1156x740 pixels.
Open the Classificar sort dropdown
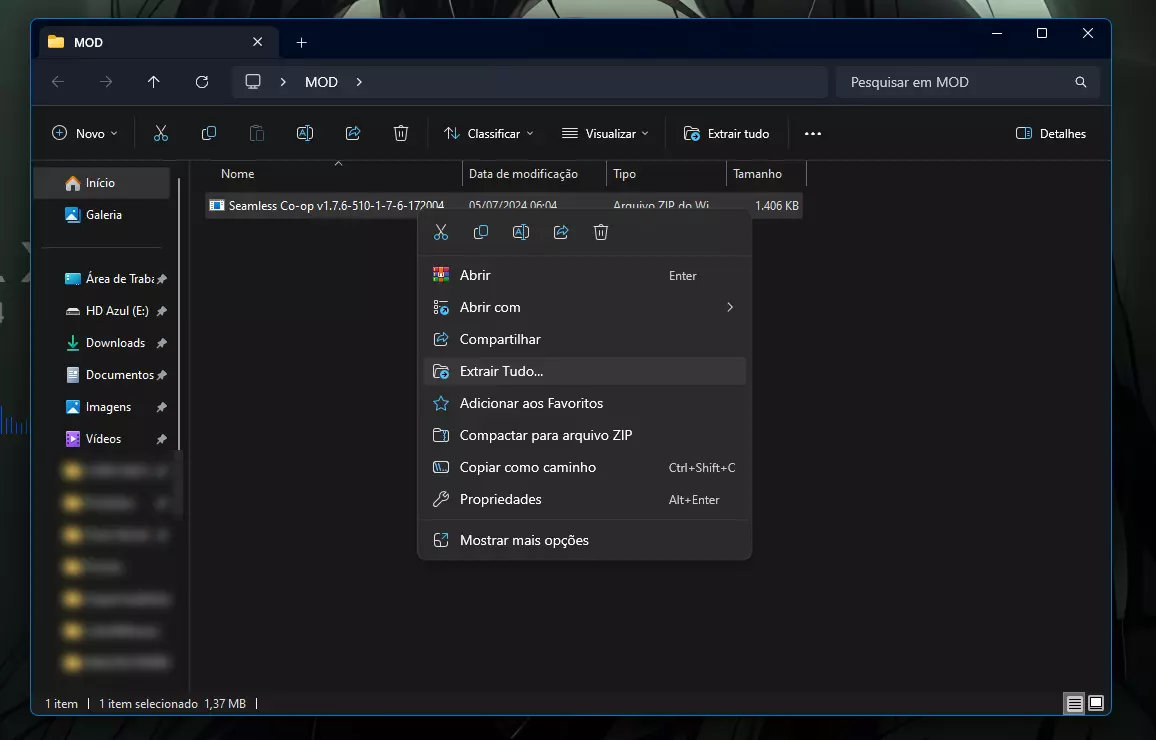click(x=489, y=133)
